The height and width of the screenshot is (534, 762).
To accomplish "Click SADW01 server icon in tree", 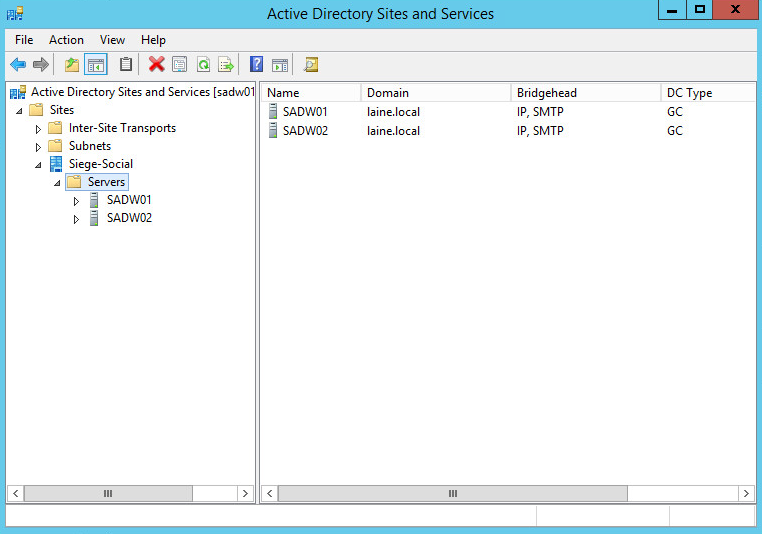I will (x=94, y=200).
